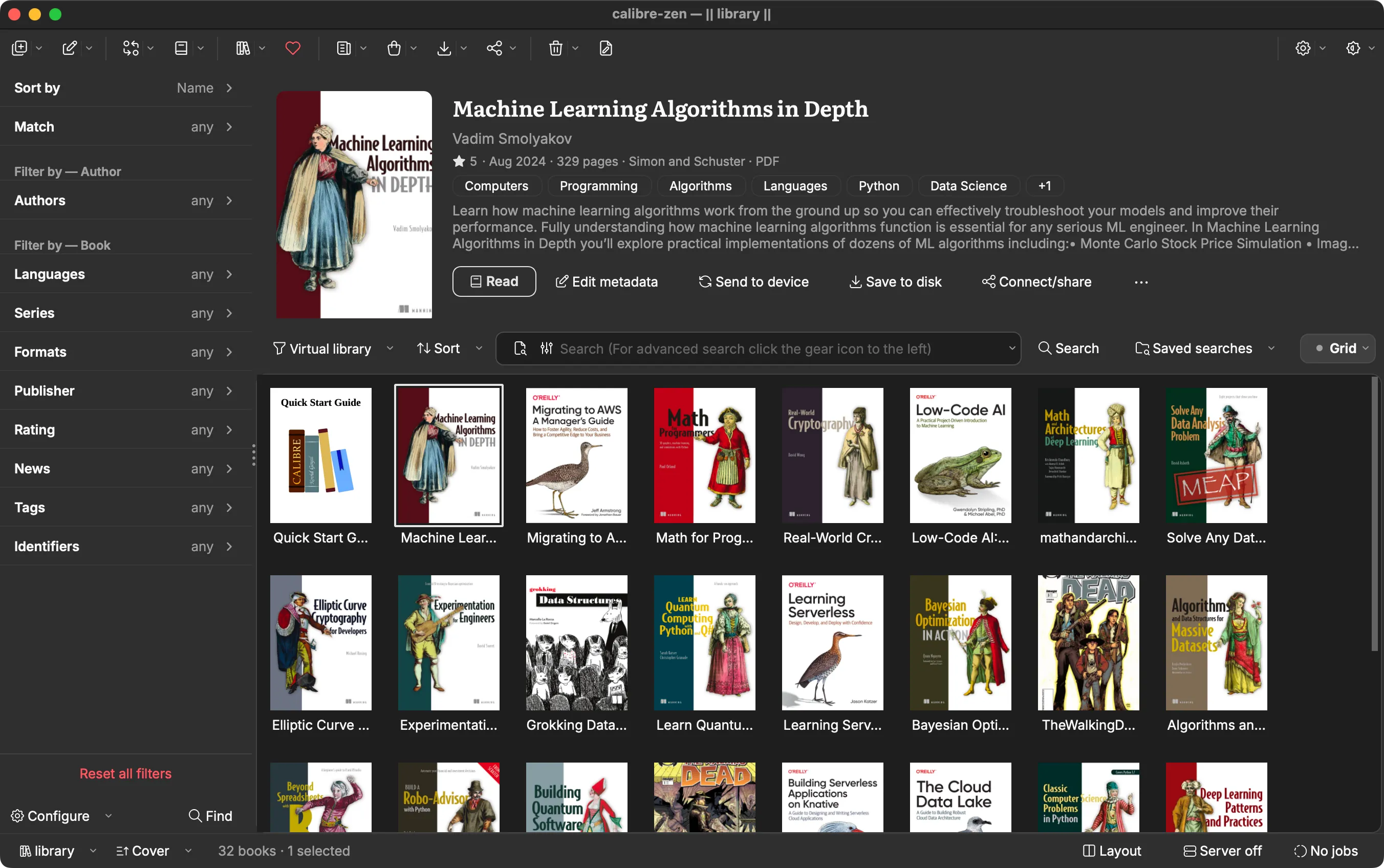Select the Low-Code AI book cover
Viewport: 1384px width, 868px height.
(960, 455)
